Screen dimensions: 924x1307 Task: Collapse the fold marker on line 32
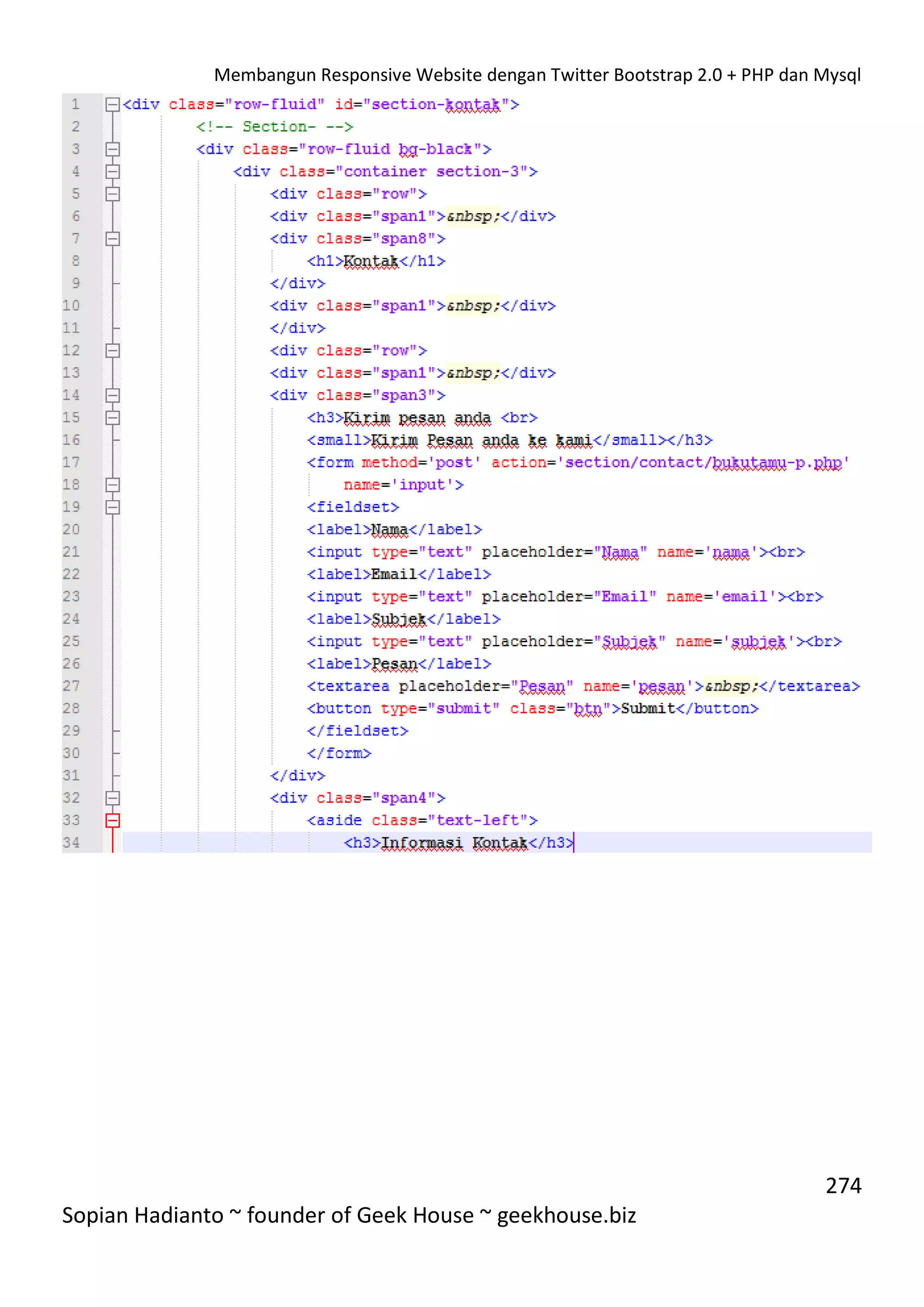[x=113, y=798]
